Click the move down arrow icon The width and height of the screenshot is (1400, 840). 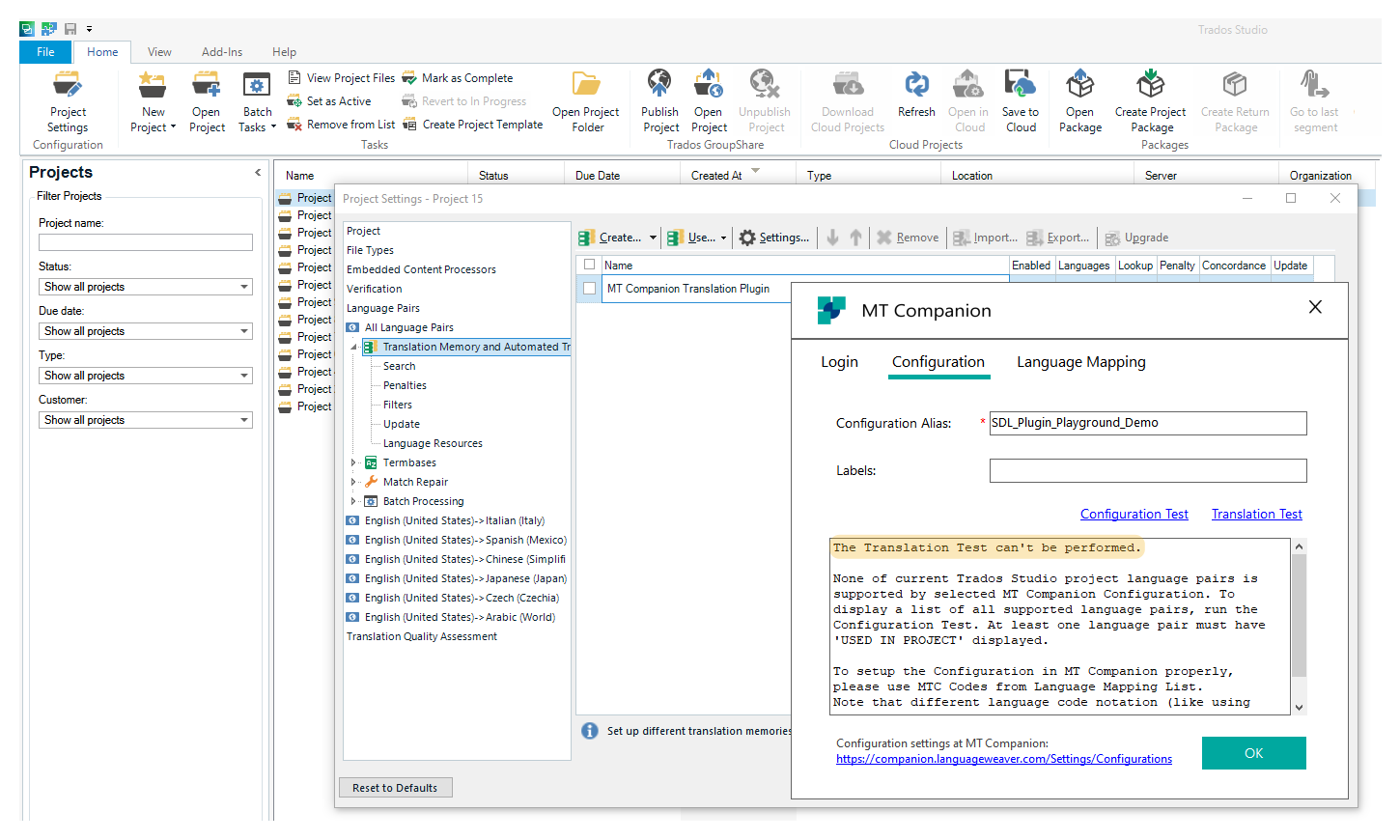point(832,238)
